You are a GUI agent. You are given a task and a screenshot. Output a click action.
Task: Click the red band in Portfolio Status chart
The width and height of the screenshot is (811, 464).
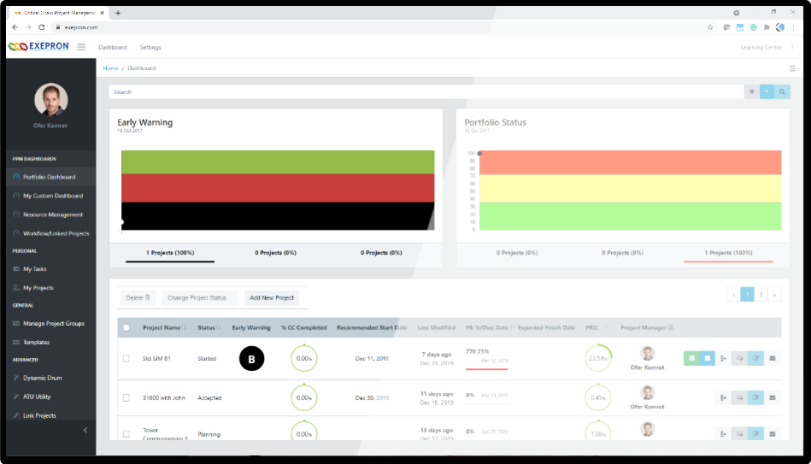630,162
